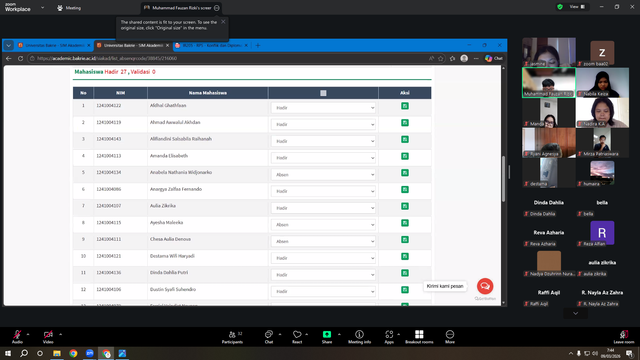
Task: Open browser profile avatar
Action: (464, 58)
